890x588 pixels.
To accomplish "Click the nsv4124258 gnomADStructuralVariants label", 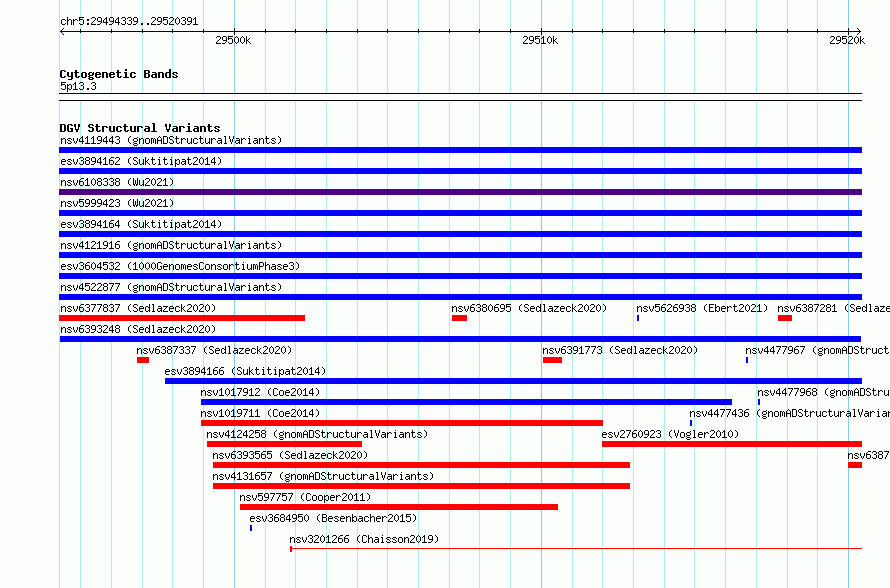I will coord(317,434).
